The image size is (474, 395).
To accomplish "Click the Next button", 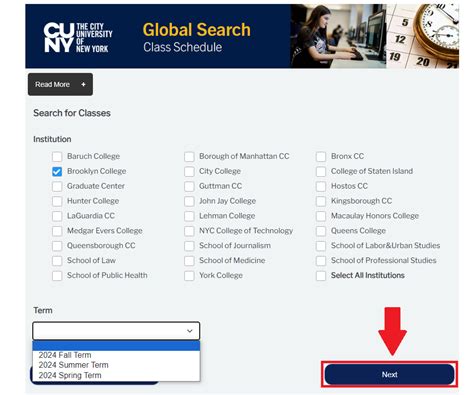I will click(x=389, y=374).
